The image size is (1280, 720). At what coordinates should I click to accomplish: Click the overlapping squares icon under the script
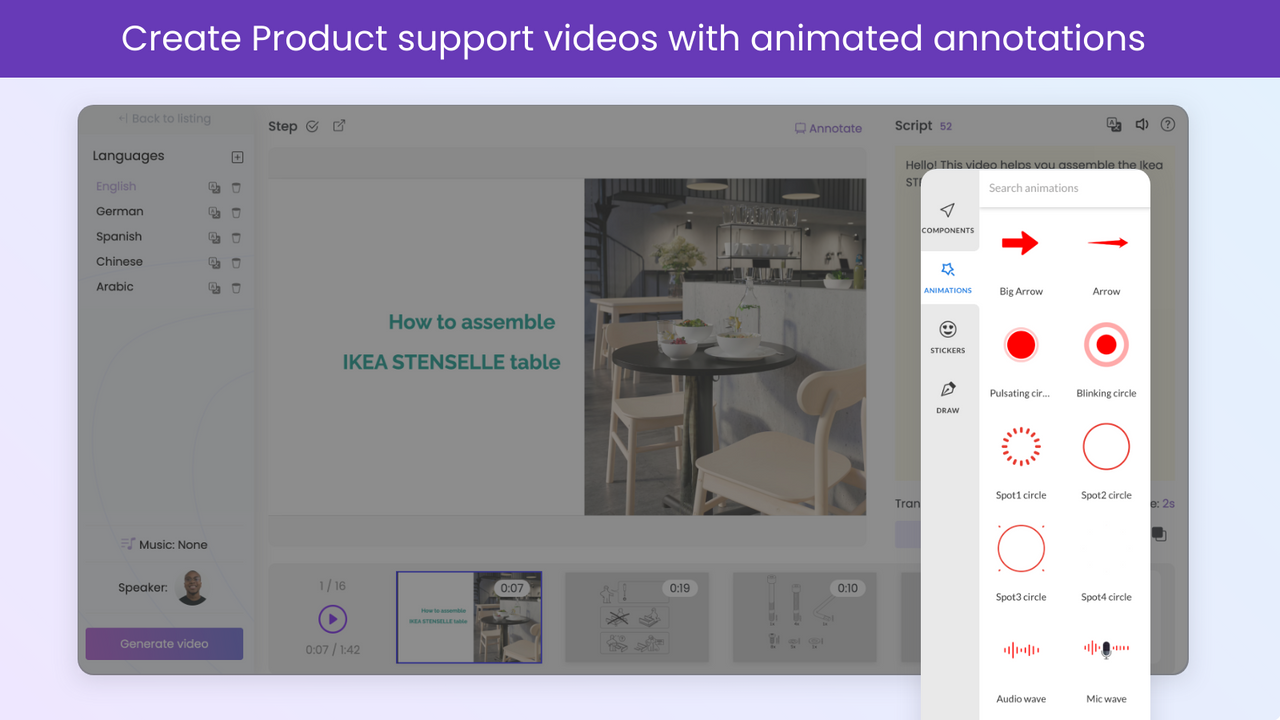1158,534
